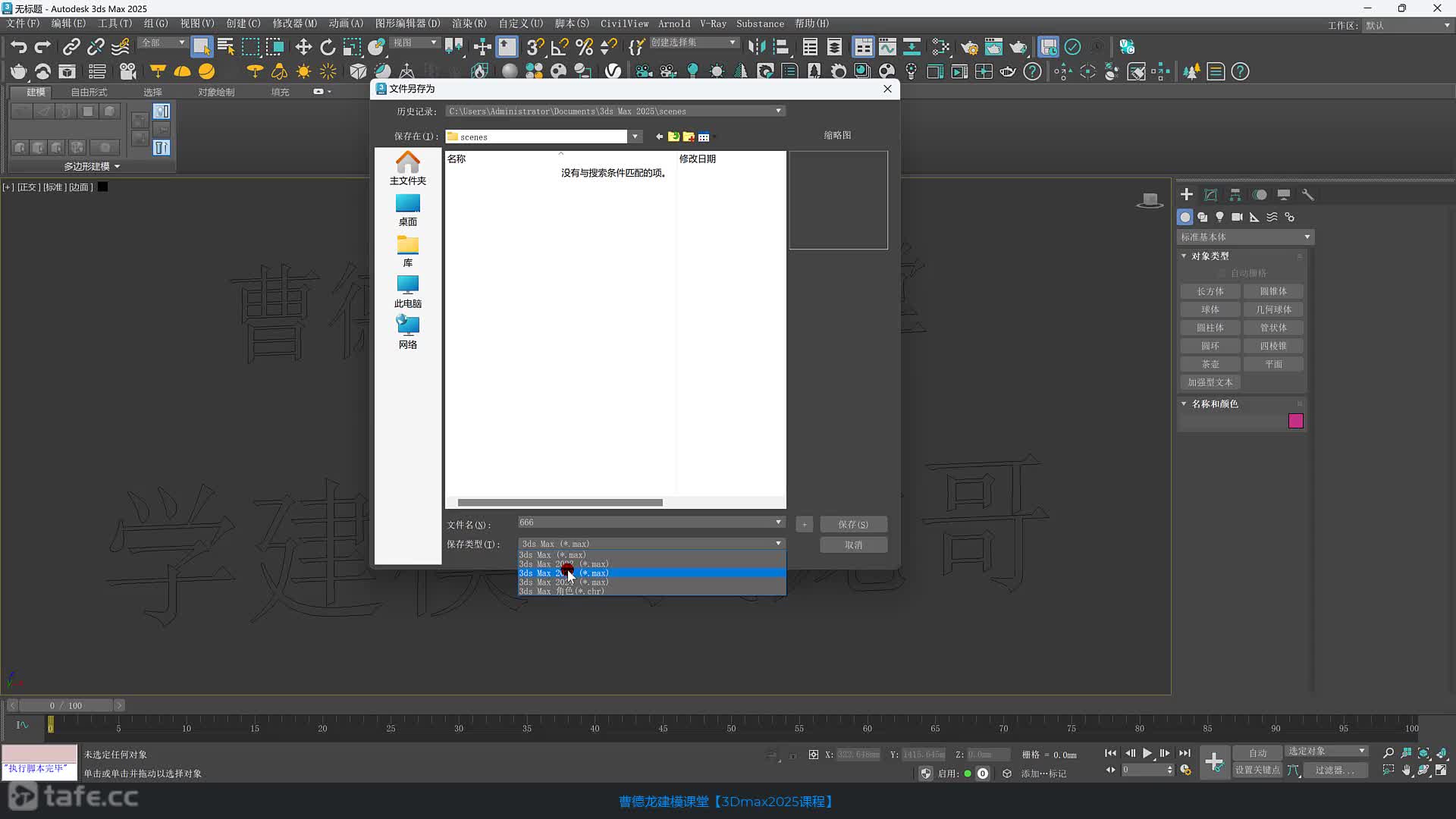1456x819 pixels.
Task: Select the Lights category in Create panel
Action: point(1220,217)
